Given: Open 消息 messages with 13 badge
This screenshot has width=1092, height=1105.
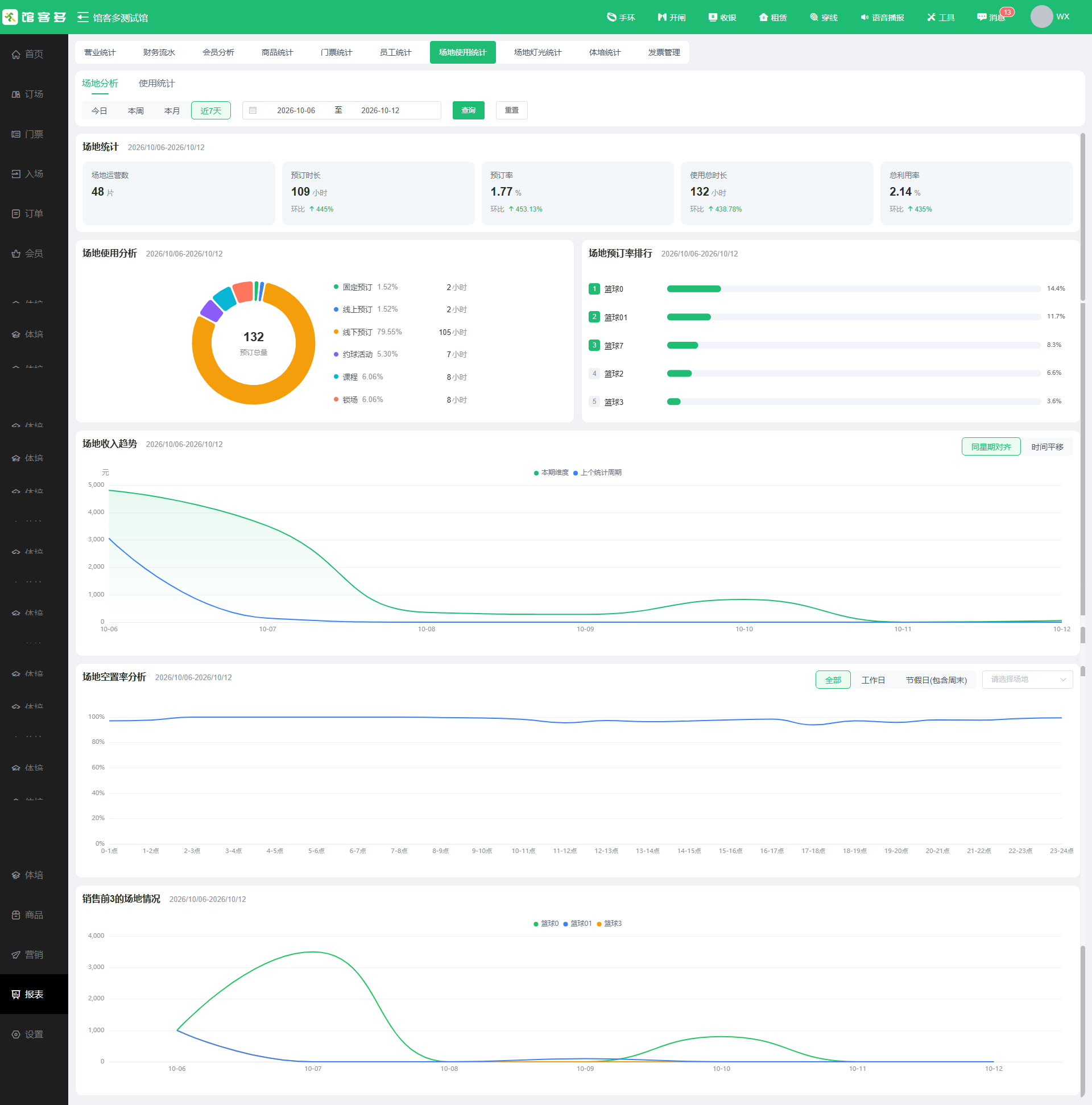Looking at the screenshot, I should [x=994, y=16].
